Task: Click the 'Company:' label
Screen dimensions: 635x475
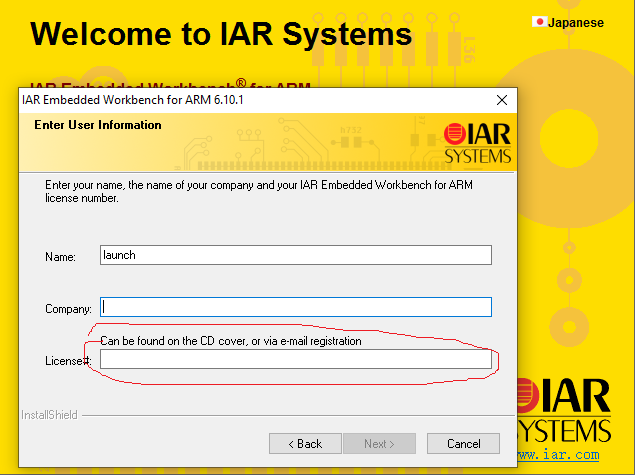Action: pos(68,309)
